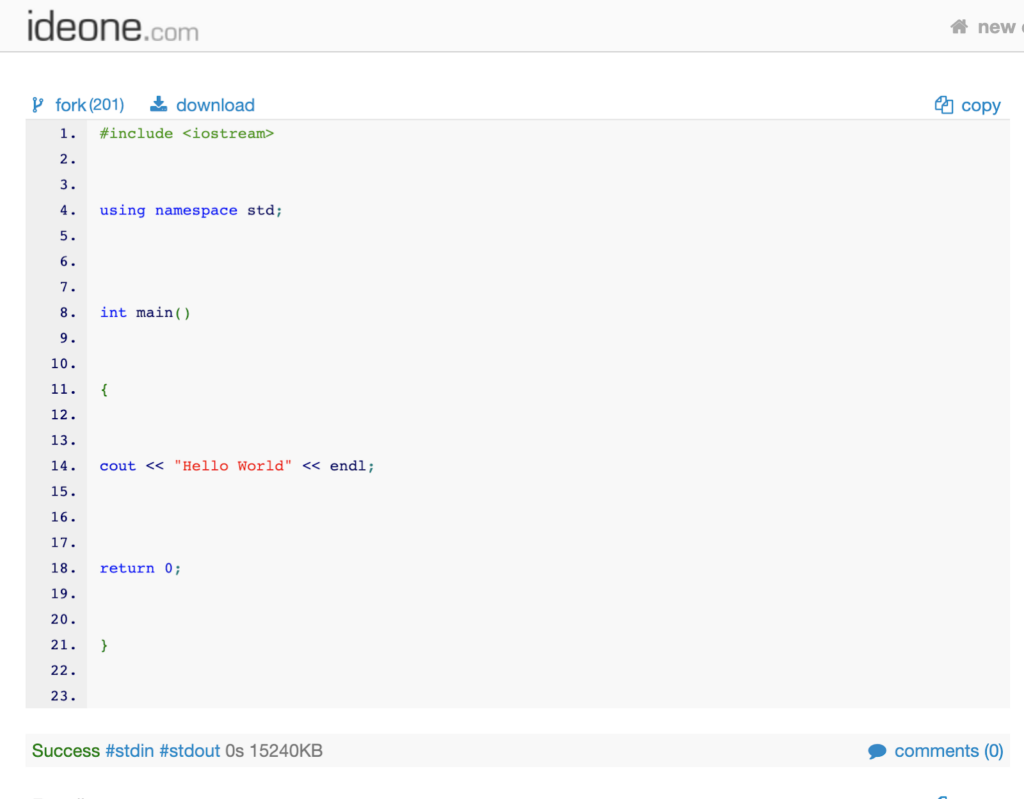Click the int main() declaration

pos(145,313)
